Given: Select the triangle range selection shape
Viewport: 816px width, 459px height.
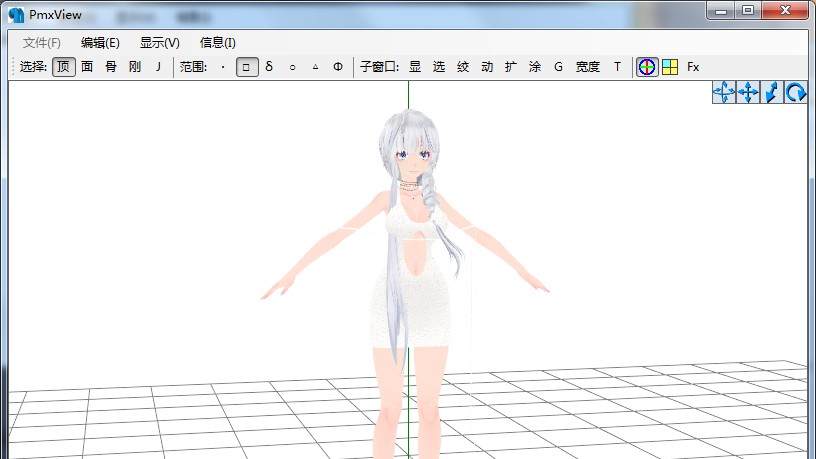Looking at the screenshot, I should pos(315,67).
